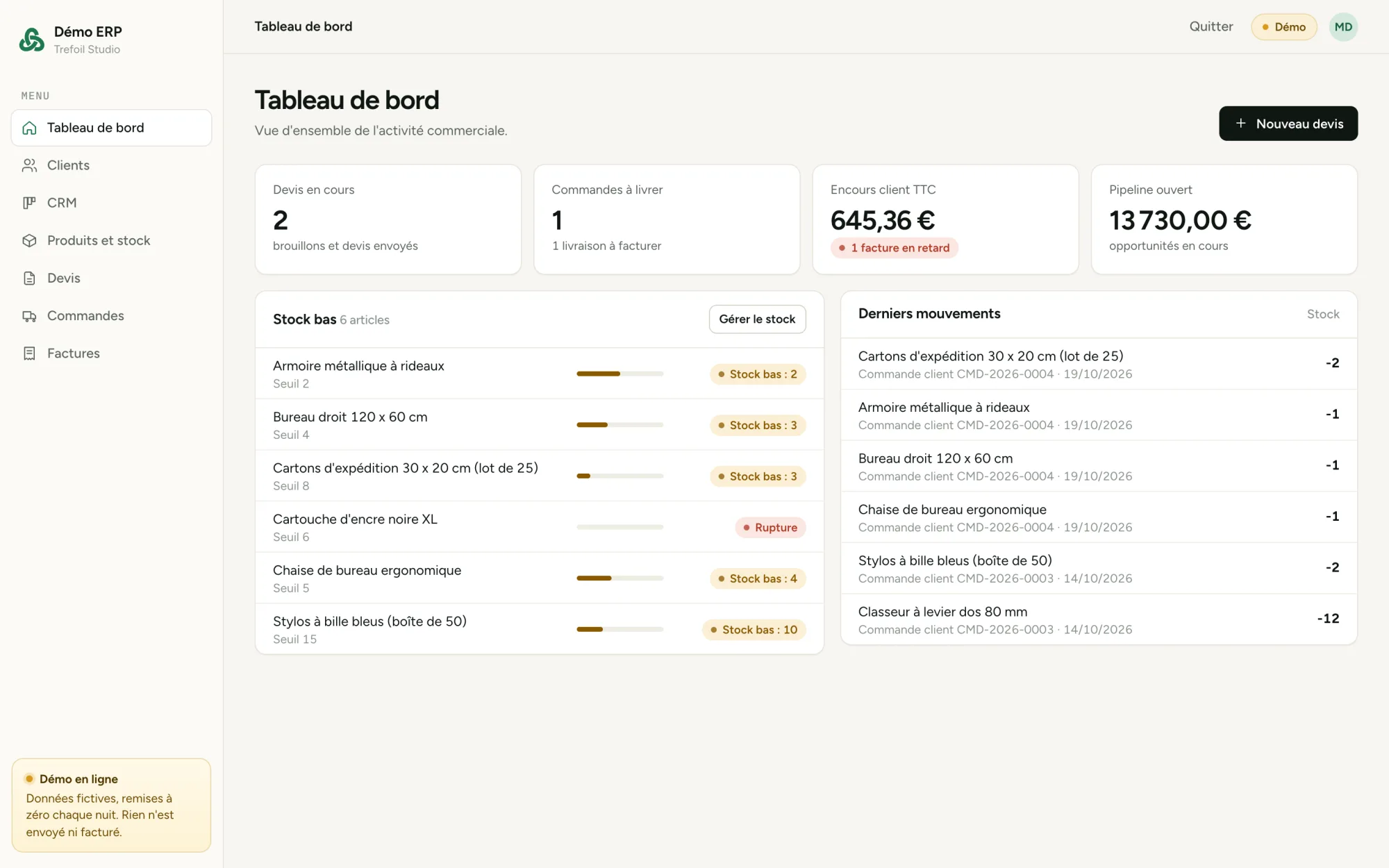Click the Seuil 15 label
Image resolution: width=1389 pixels, height=868 pixels.
(294, 640)
